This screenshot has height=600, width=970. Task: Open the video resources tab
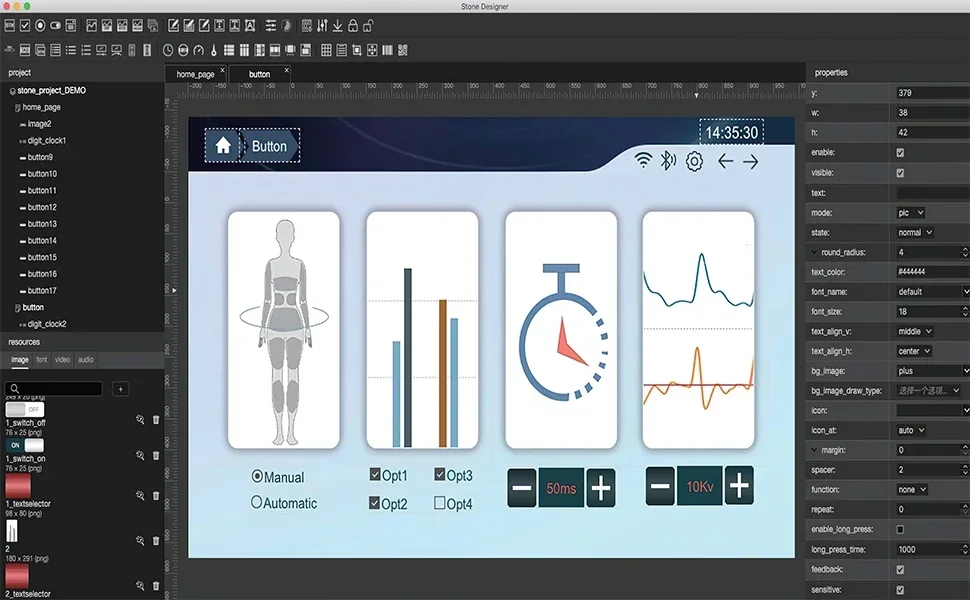pyautogui.click(x=62, y=359)
